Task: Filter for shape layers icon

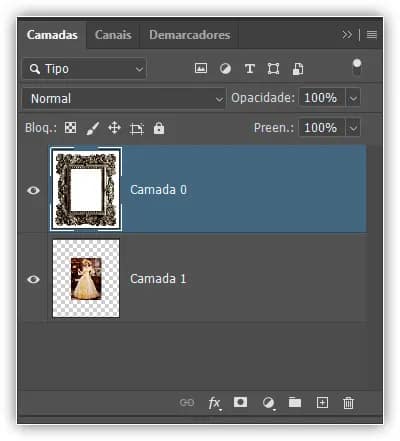Action: [x=273, y=69]
